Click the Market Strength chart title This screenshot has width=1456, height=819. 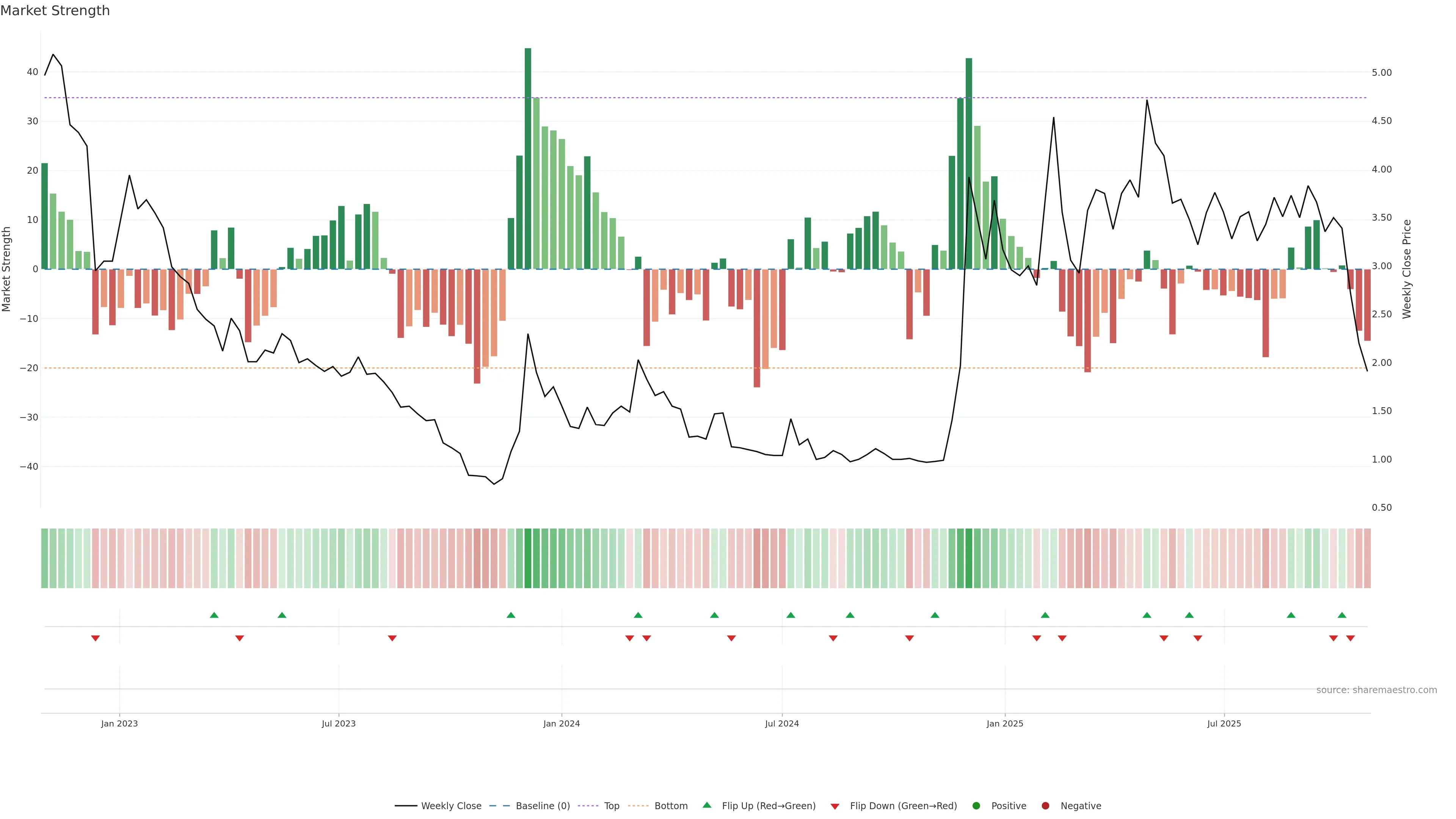coord(55,11)
